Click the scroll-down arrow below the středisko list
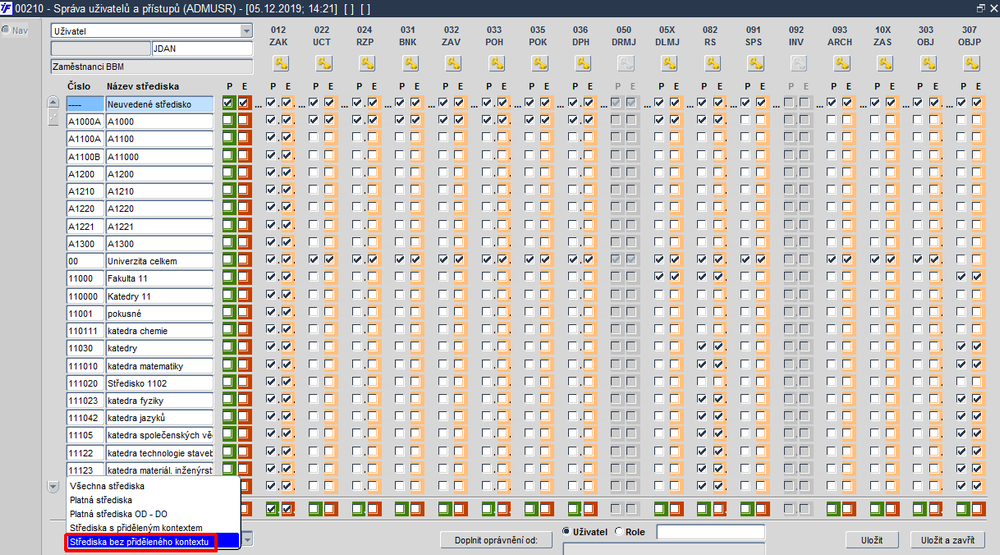 pyautogui.click(x=53, y=487)
